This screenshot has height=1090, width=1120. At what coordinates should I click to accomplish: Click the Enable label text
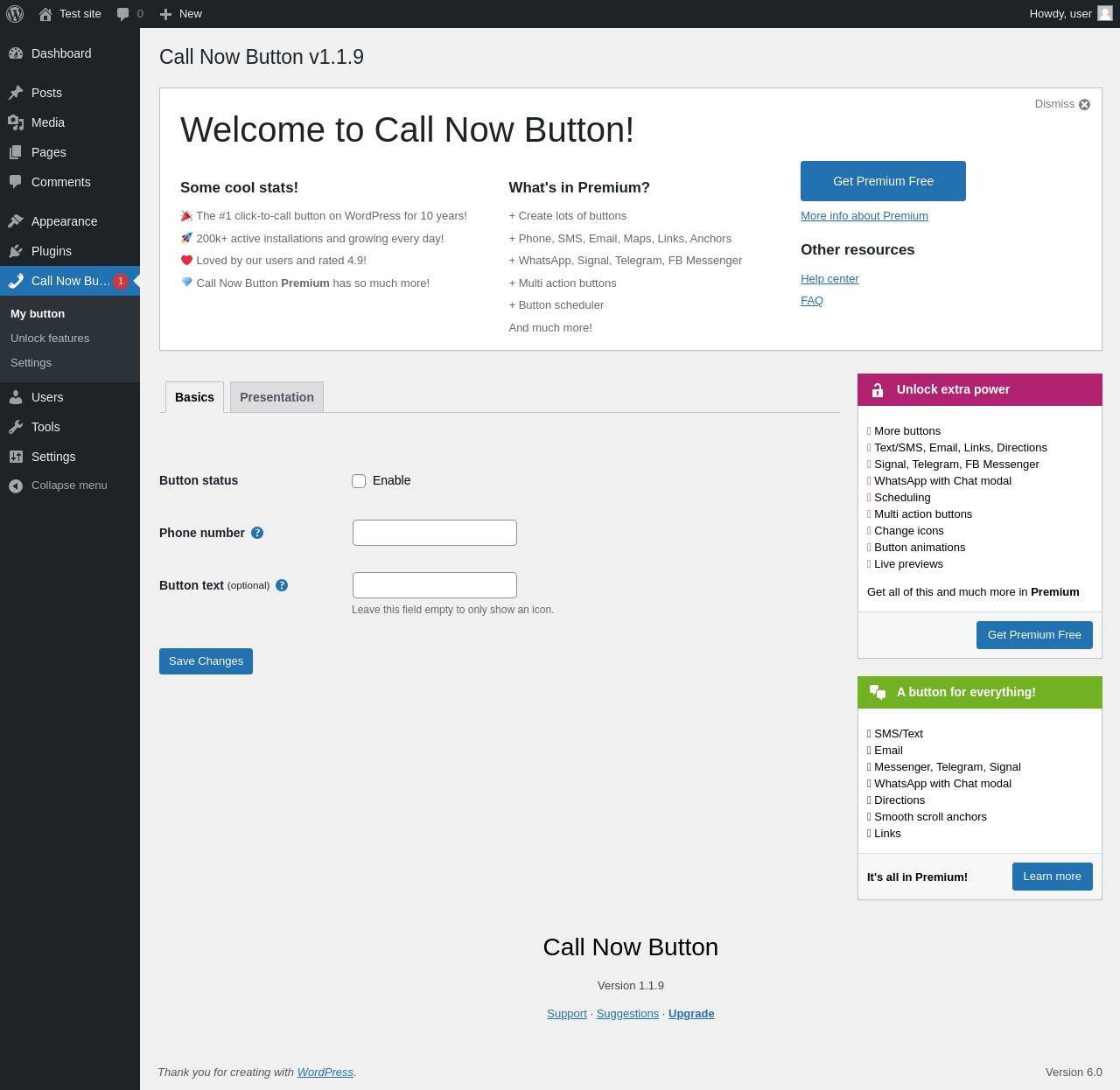(391, 481)
